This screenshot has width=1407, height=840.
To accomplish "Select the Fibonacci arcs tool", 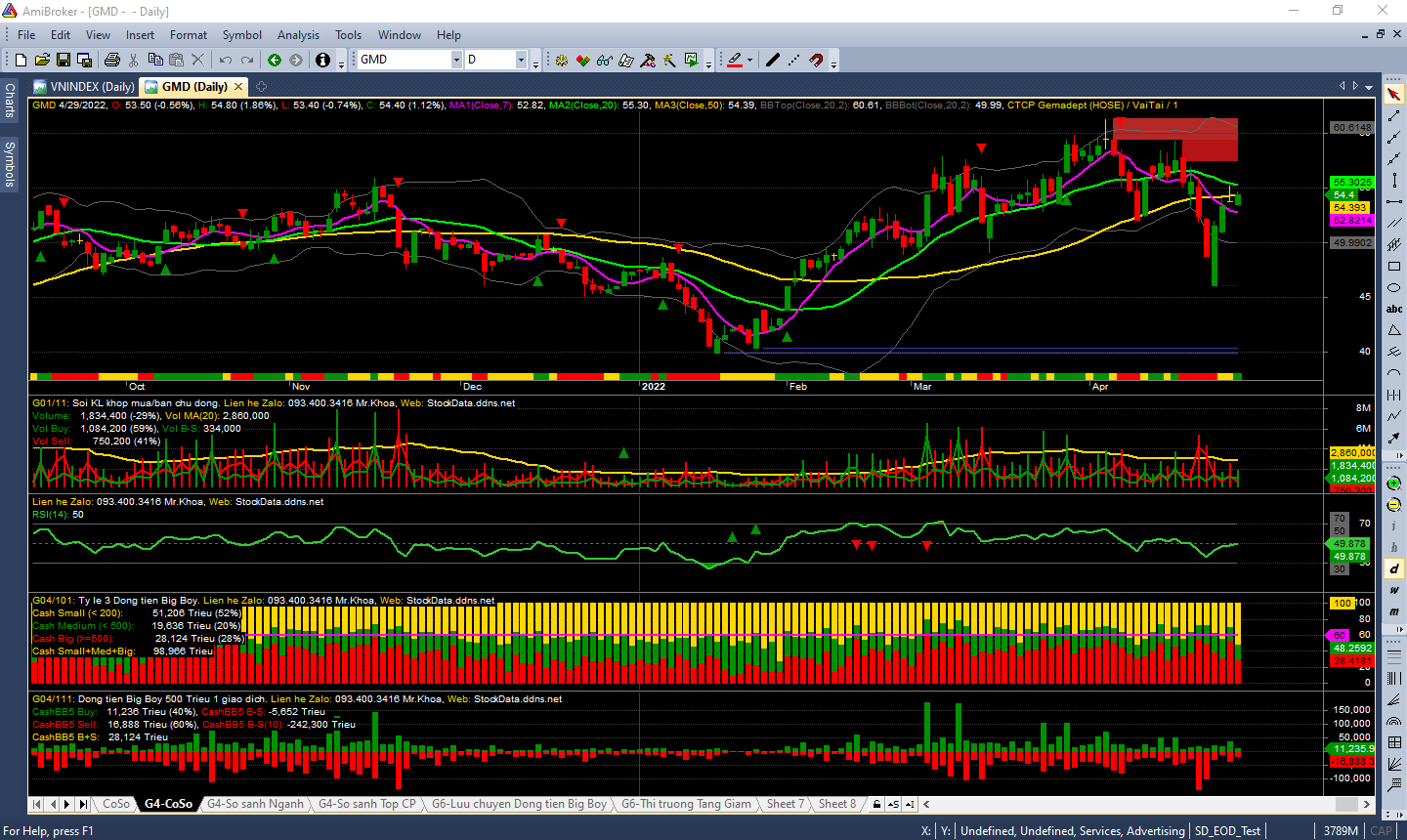I will point(1394,723).
